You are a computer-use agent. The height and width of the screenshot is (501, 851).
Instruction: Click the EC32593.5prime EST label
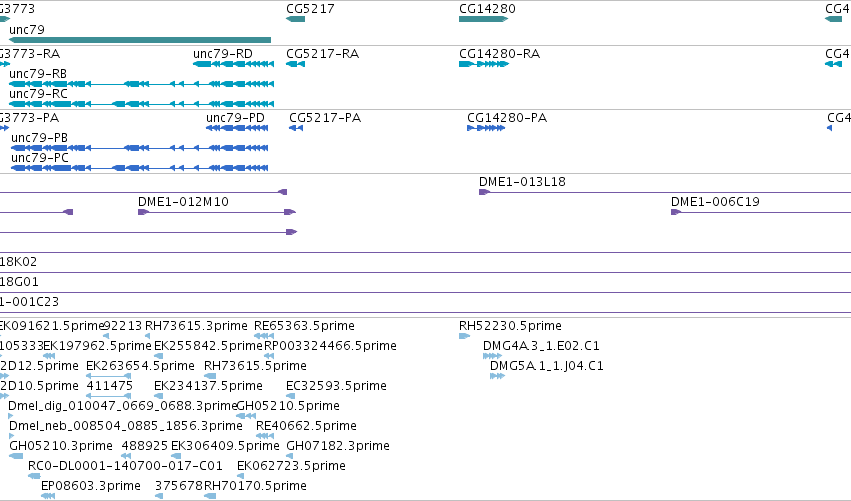[x=336, y=386]
